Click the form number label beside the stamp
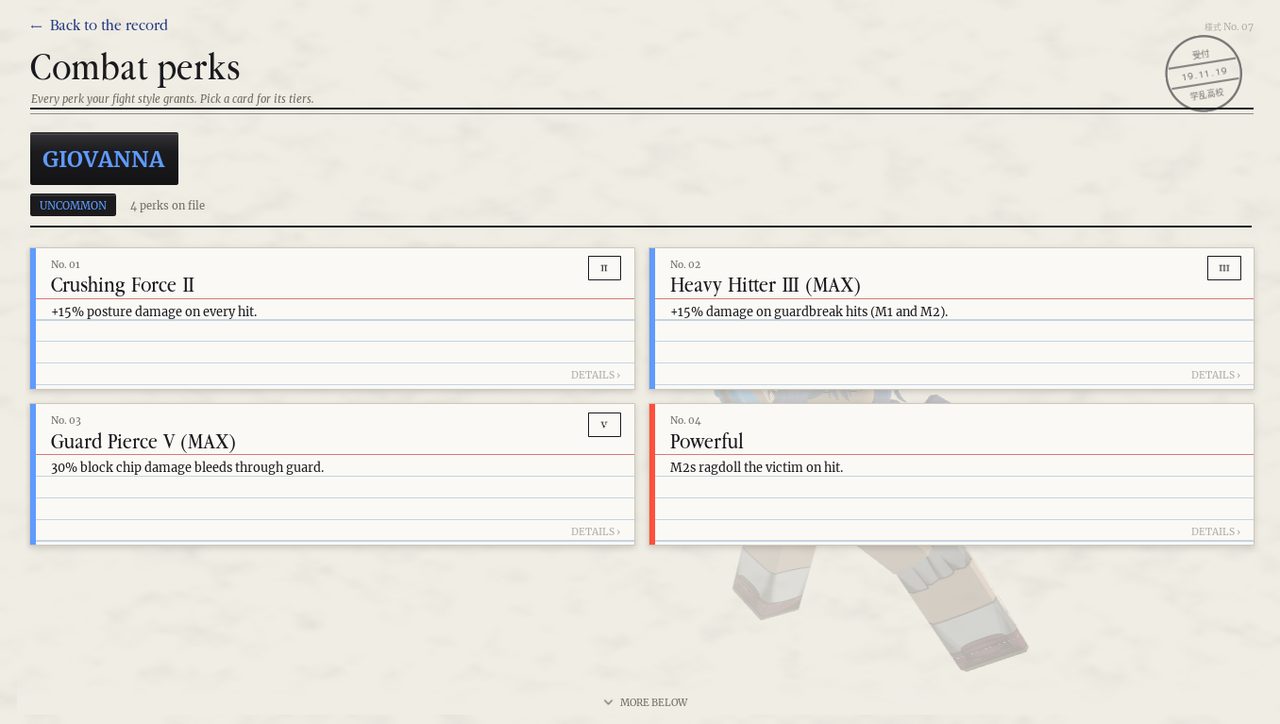 [x=1228, y=27]
